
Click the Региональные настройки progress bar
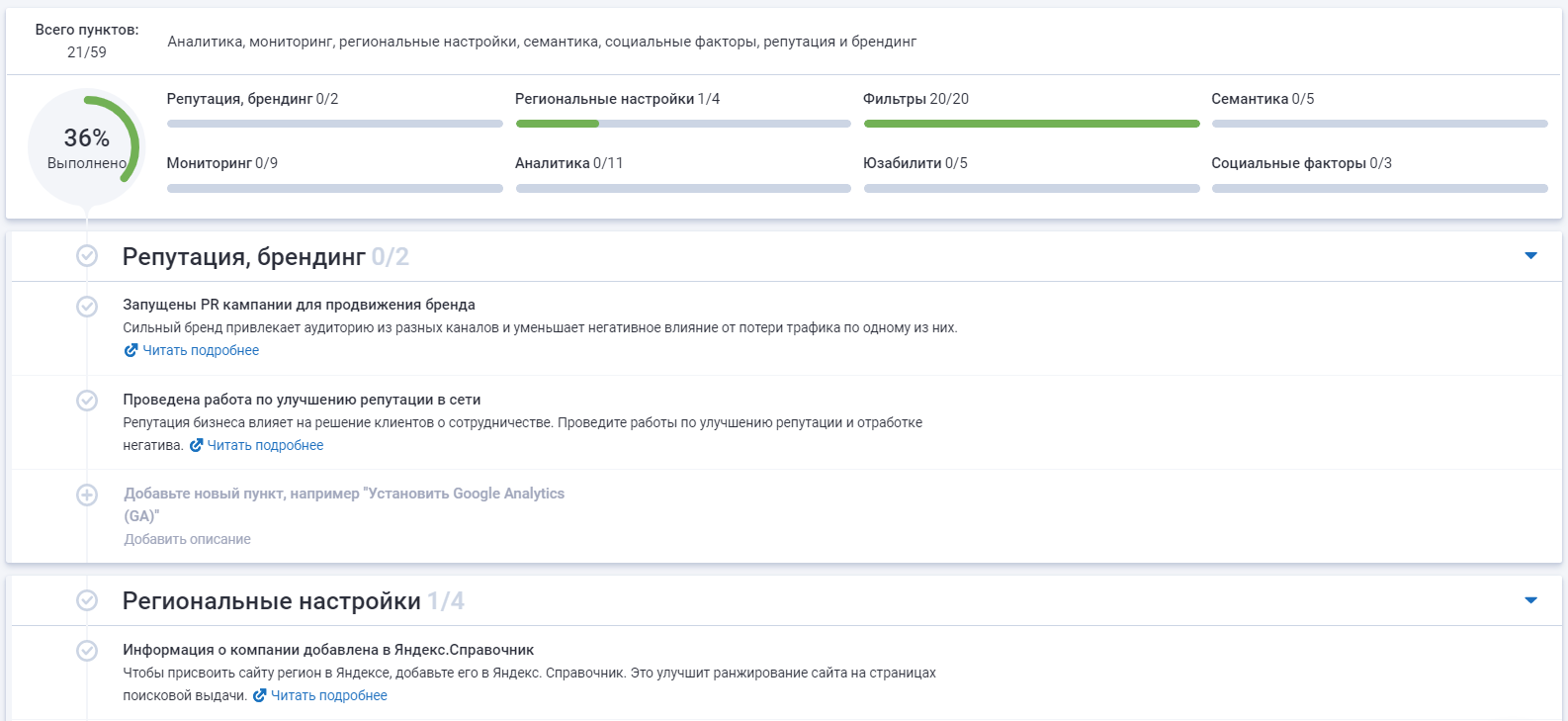[x=683, y=124]
